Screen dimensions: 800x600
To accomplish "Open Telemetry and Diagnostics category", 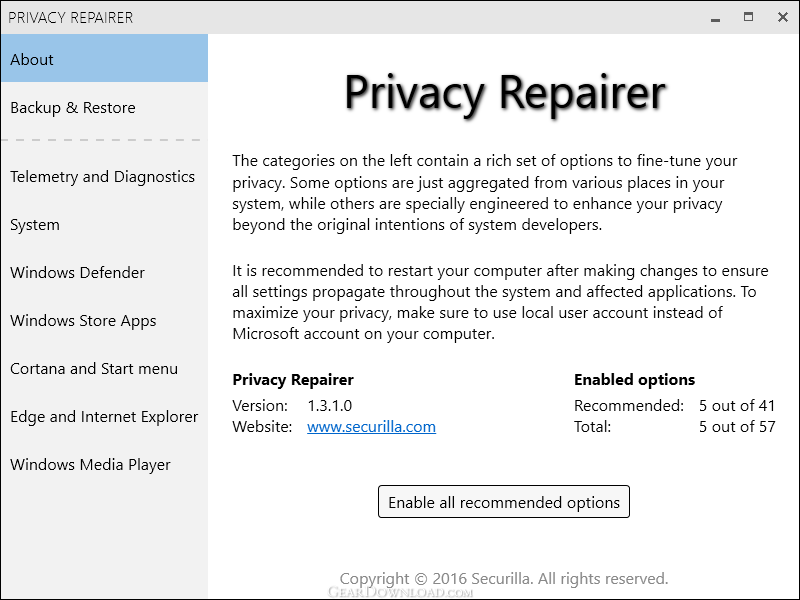I will [x=104, y=177].
